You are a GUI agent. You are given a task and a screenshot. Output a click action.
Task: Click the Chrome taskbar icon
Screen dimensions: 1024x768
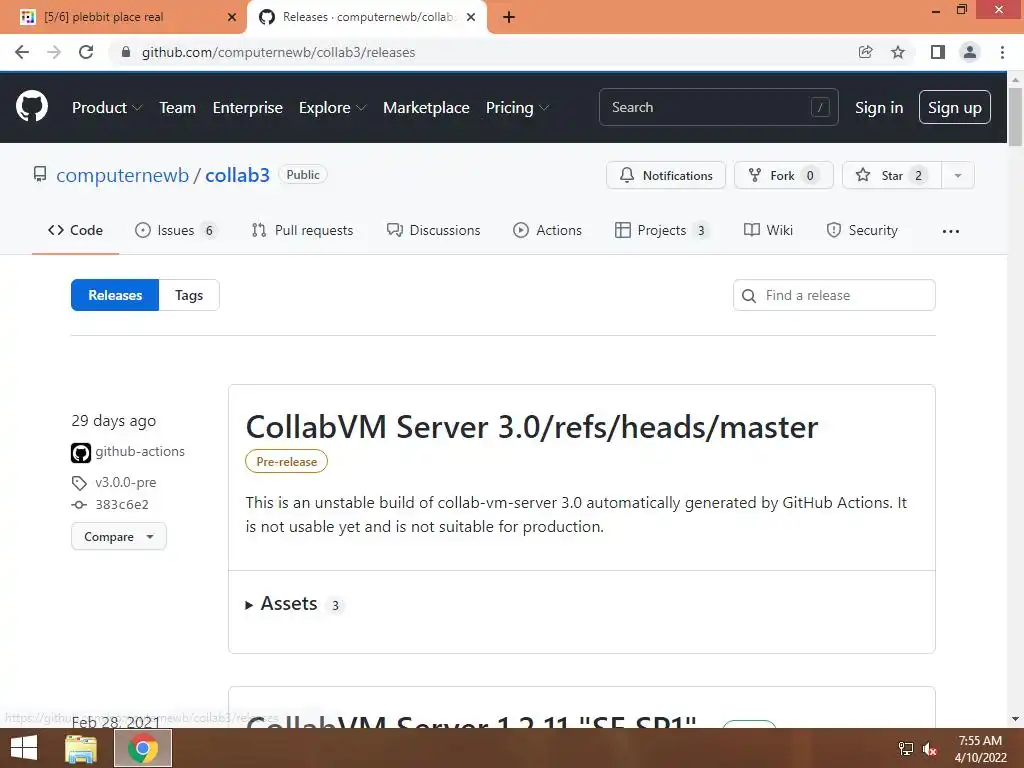[143, 748]
